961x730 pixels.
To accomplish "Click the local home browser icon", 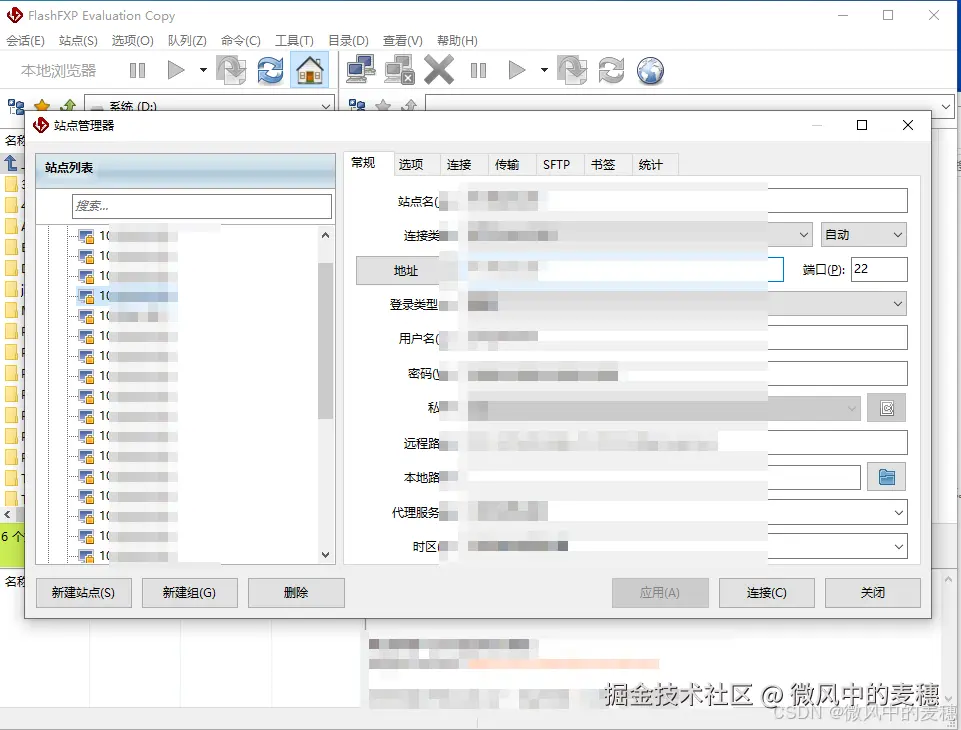I will pos(310,70).
